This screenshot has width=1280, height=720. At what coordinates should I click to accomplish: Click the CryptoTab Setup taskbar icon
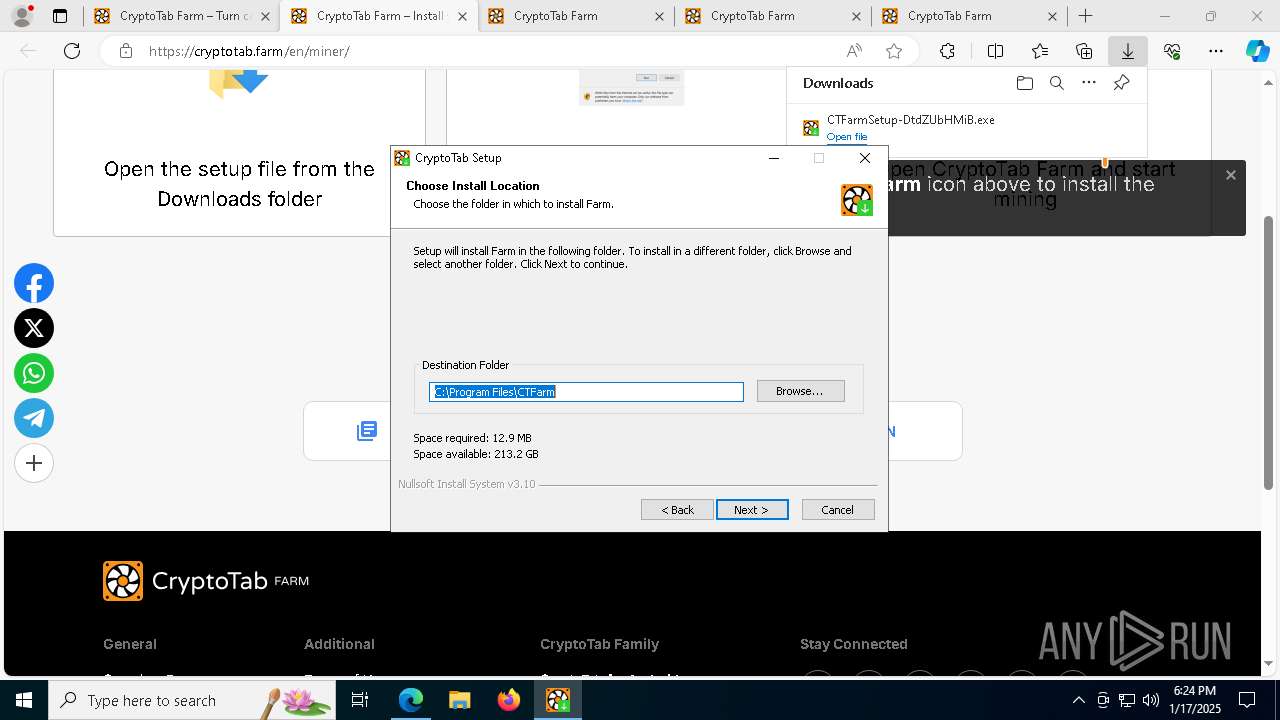pos(558,700)
